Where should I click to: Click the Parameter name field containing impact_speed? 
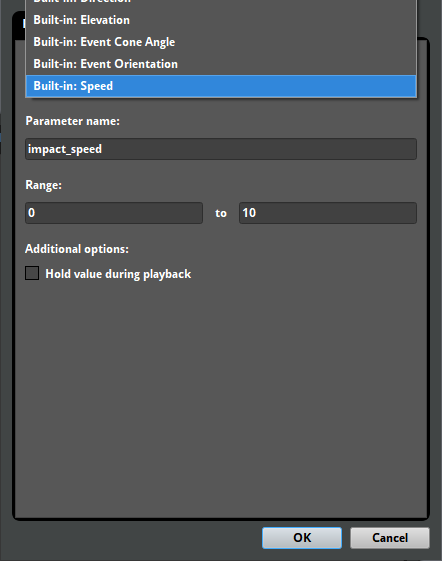coord(221,149)
